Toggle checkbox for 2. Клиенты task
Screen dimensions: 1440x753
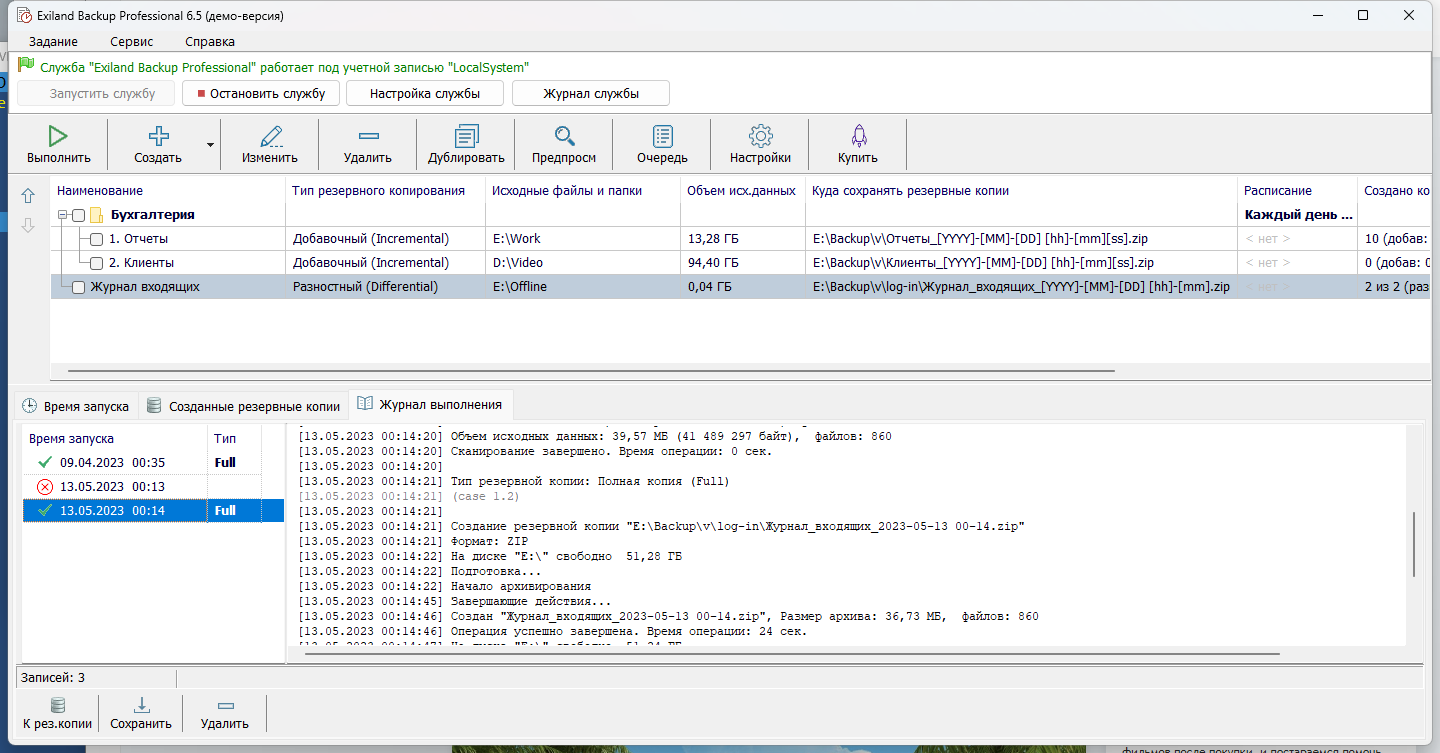pos(96,263)
